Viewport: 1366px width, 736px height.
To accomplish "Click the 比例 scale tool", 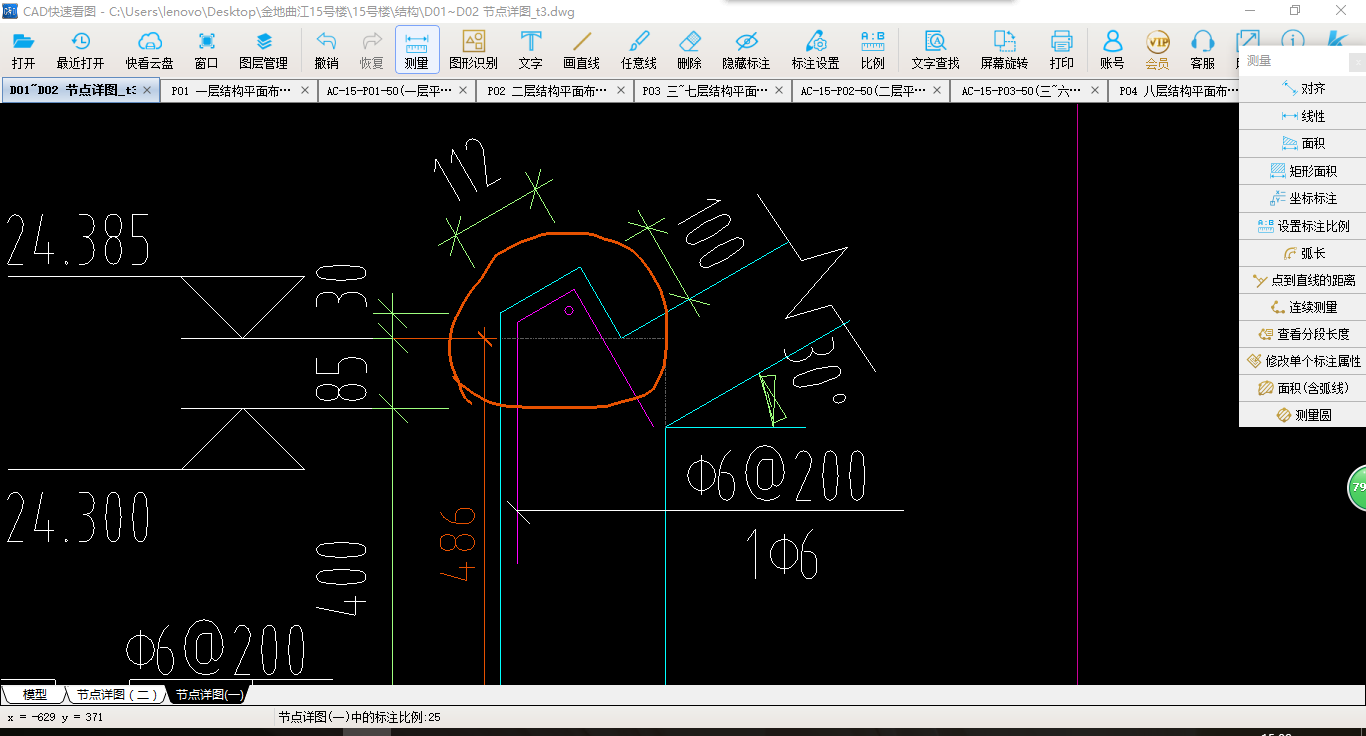I will click(x=872, y=49).
